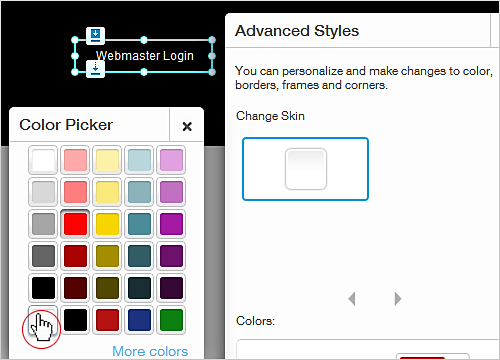
Task: Pick the bottom-row swatch left of black
Action: pos(43,320)
